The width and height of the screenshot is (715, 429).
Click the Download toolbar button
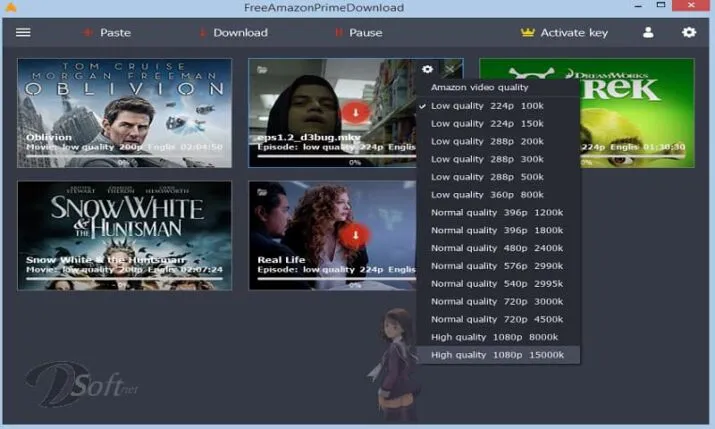pyautogui.click(x=234, y=33)
